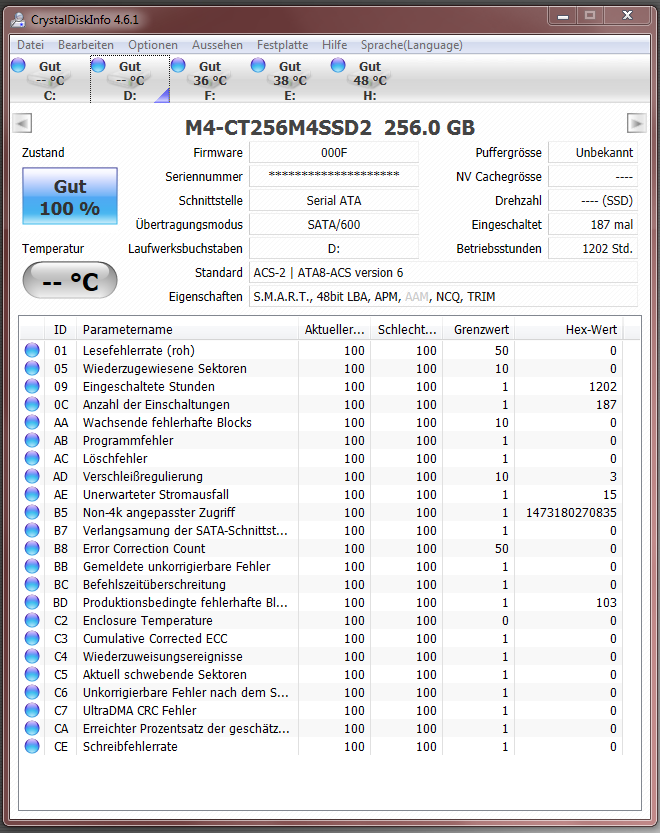
Task: Click the Eigenschaften features field
Action: tap(443, 296)
